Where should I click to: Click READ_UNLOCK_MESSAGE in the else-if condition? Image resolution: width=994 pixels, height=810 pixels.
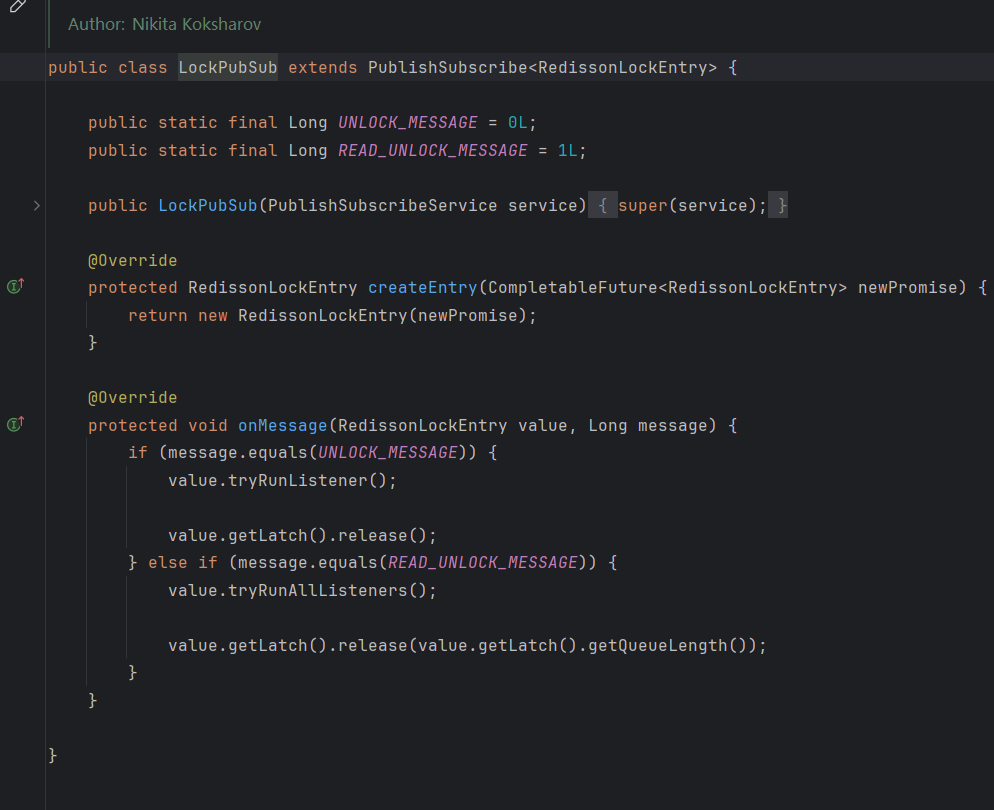point(482,563)
